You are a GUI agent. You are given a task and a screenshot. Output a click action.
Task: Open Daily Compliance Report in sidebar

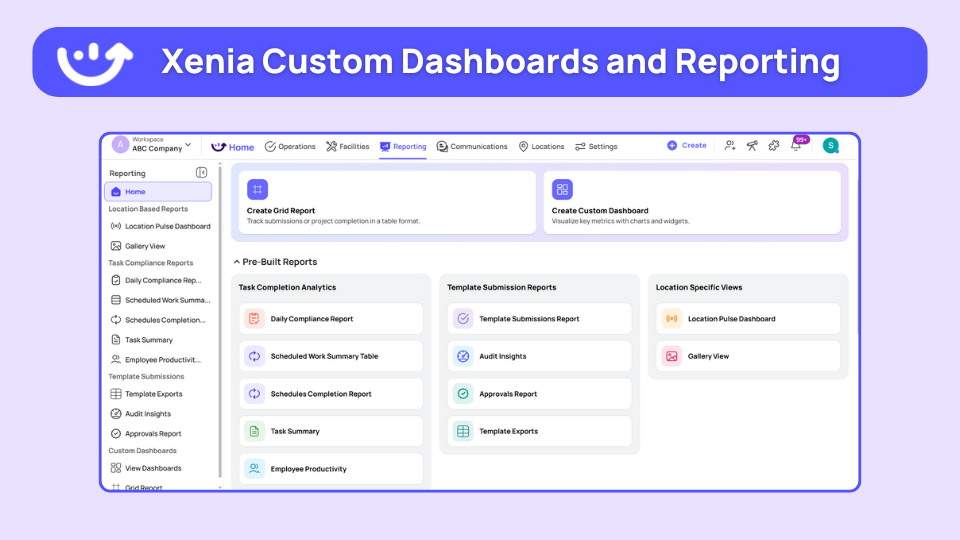tap(156, 280)
